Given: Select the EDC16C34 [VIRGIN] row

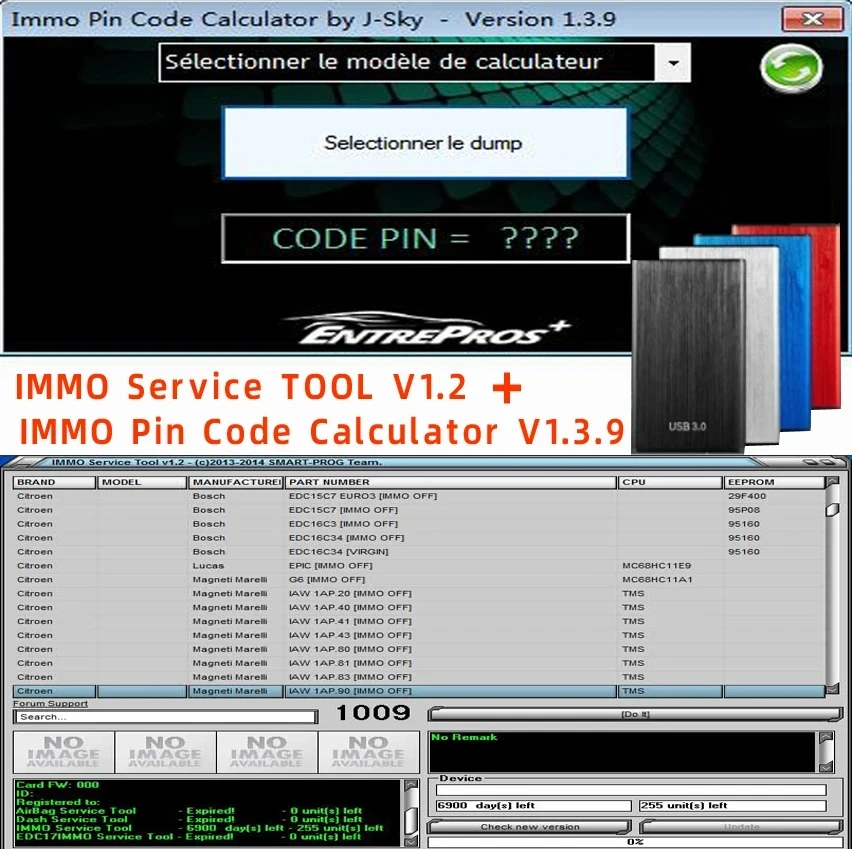Looking at the screenshot, I should [418, 552].
